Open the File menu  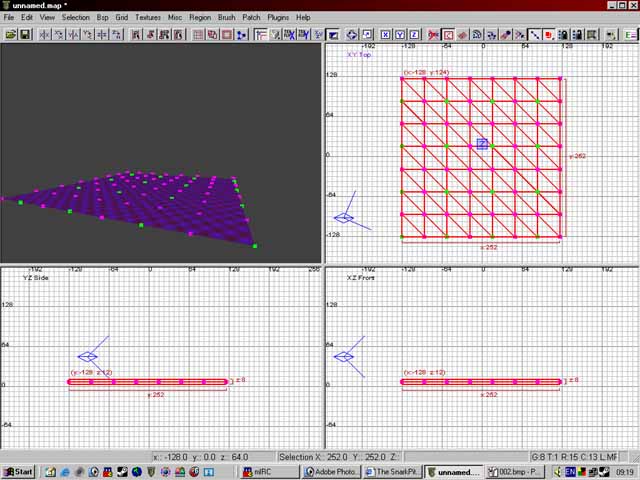coord(10,17)
